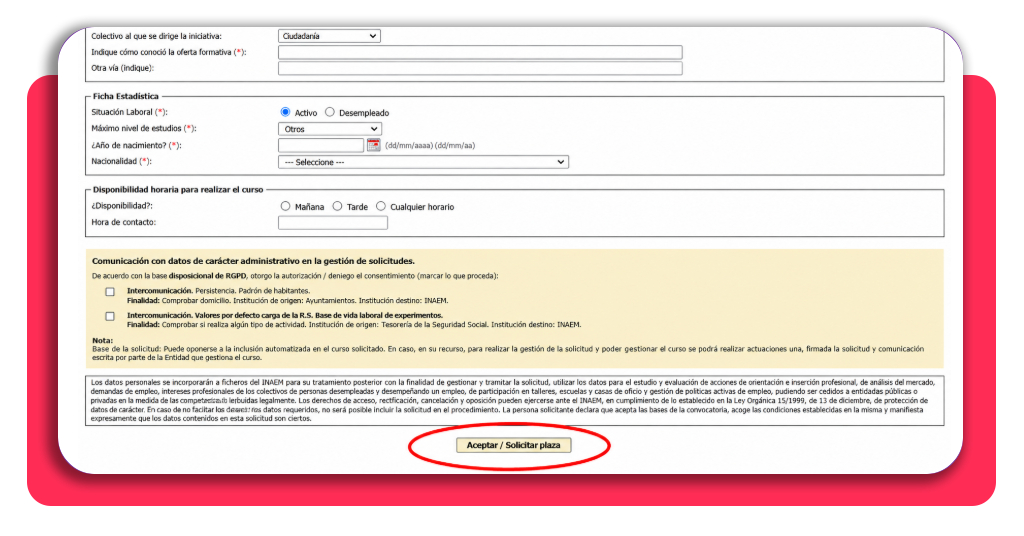
Task: Click the Nota: label in the yellow box
Action: [x=103, y=341]
